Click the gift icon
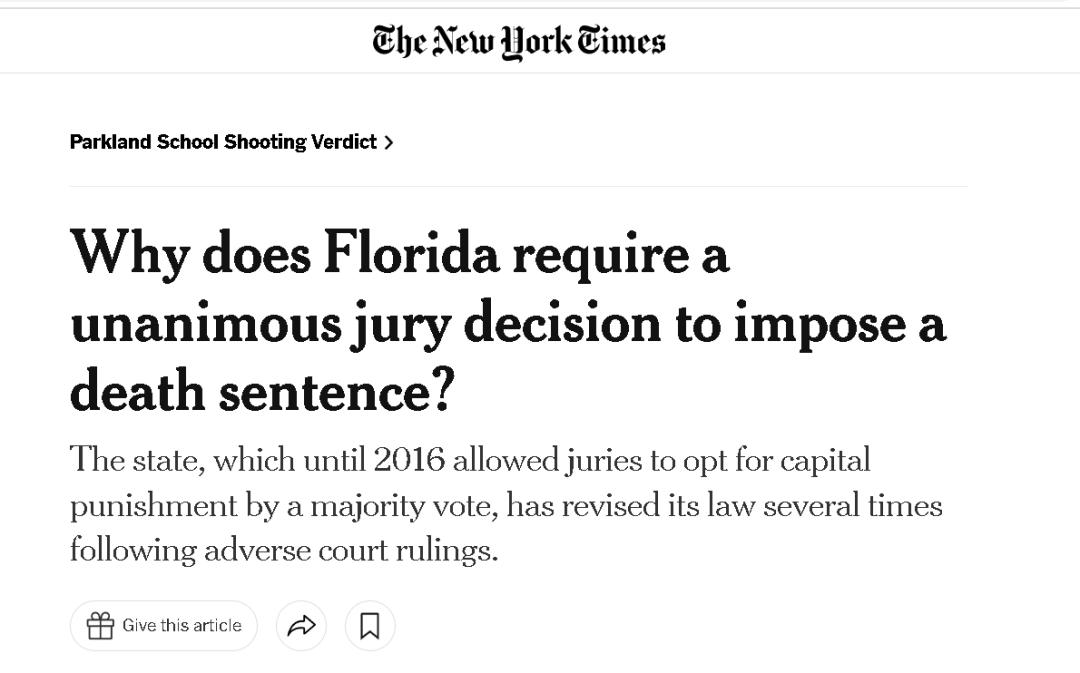 (100, 626)
